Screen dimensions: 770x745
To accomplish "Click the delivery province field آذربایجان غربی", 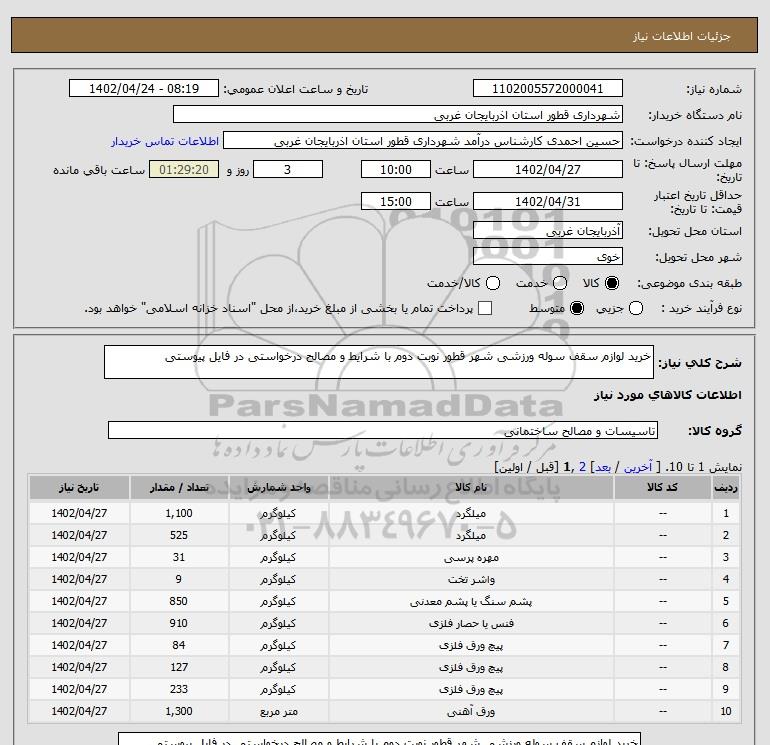I will coord(548,230).
